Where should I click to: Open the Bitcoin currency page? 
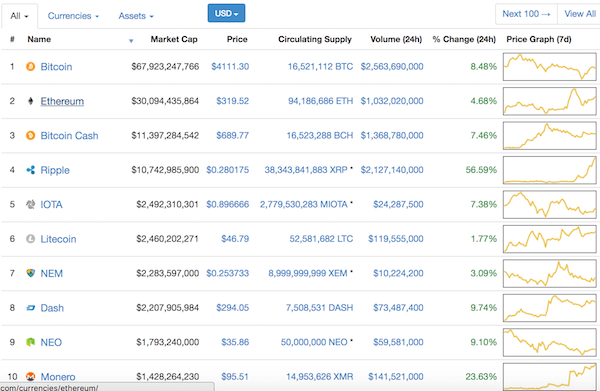click(x=56, y=67)
